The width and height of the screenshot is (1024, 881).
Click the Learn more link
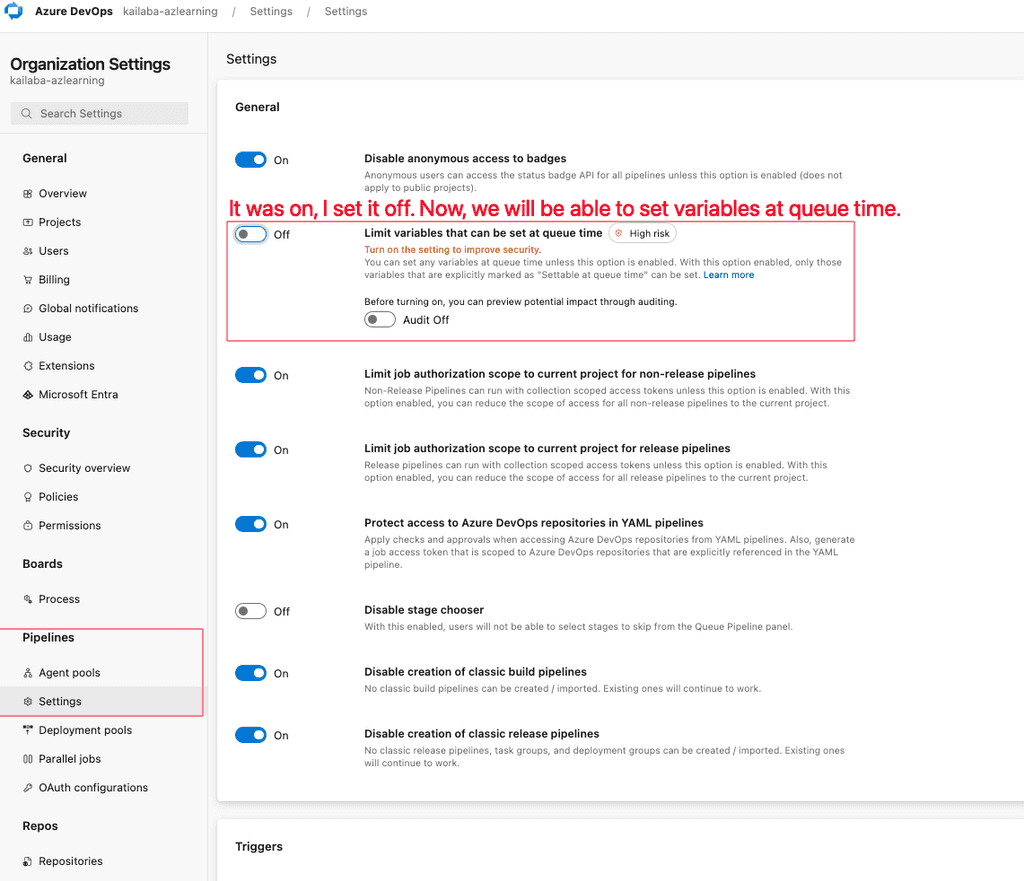click(728, 275)
